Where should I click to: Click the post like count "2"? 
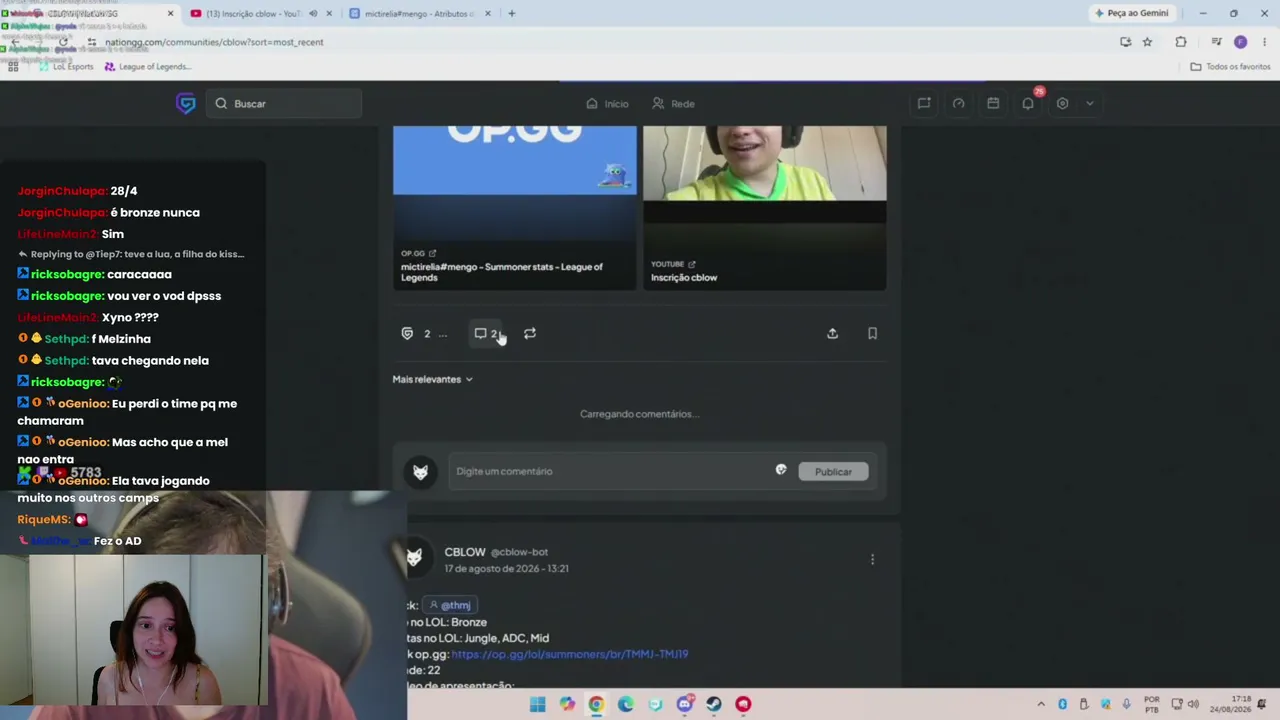coord(427,333)
